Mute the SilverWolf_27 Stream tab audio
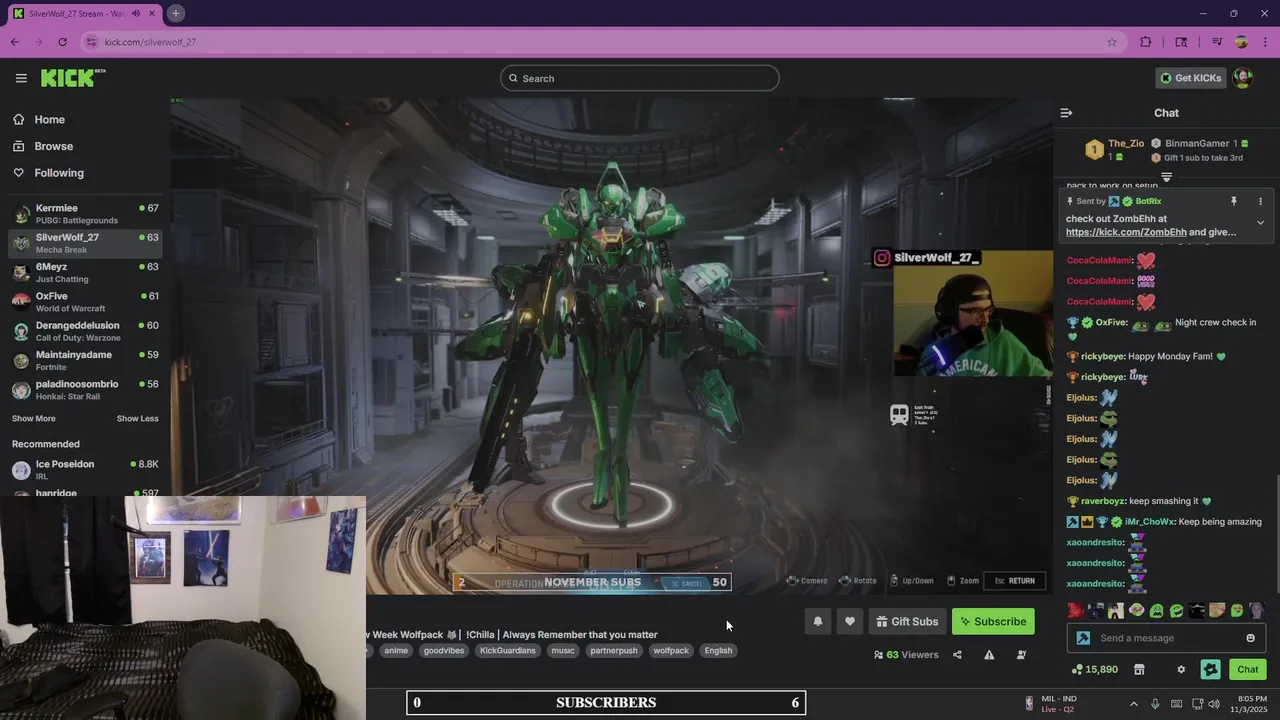The width and height of the screenshot is (1280, 720). click(135, 14)
